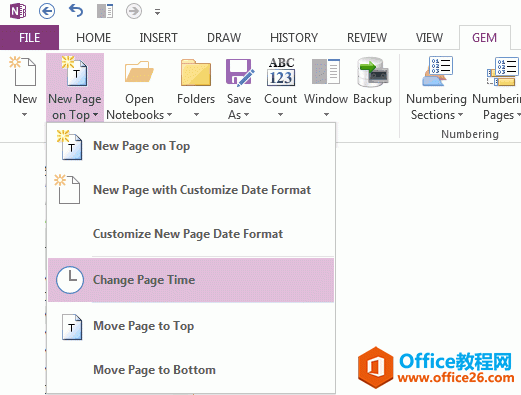
Task: Click the Numbering Sections icon
Action: (x=437, y=71)
